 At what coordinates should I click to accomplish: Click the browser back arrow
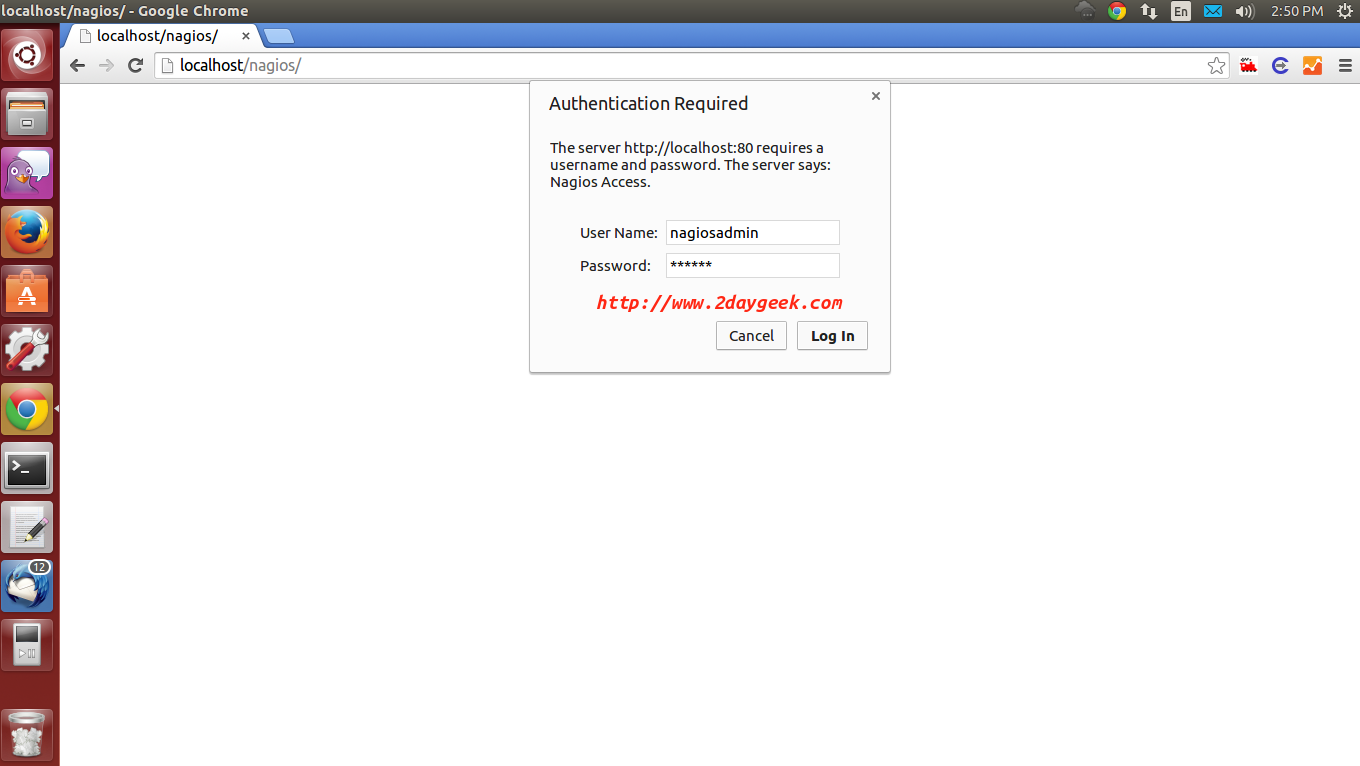pos(77,66)
